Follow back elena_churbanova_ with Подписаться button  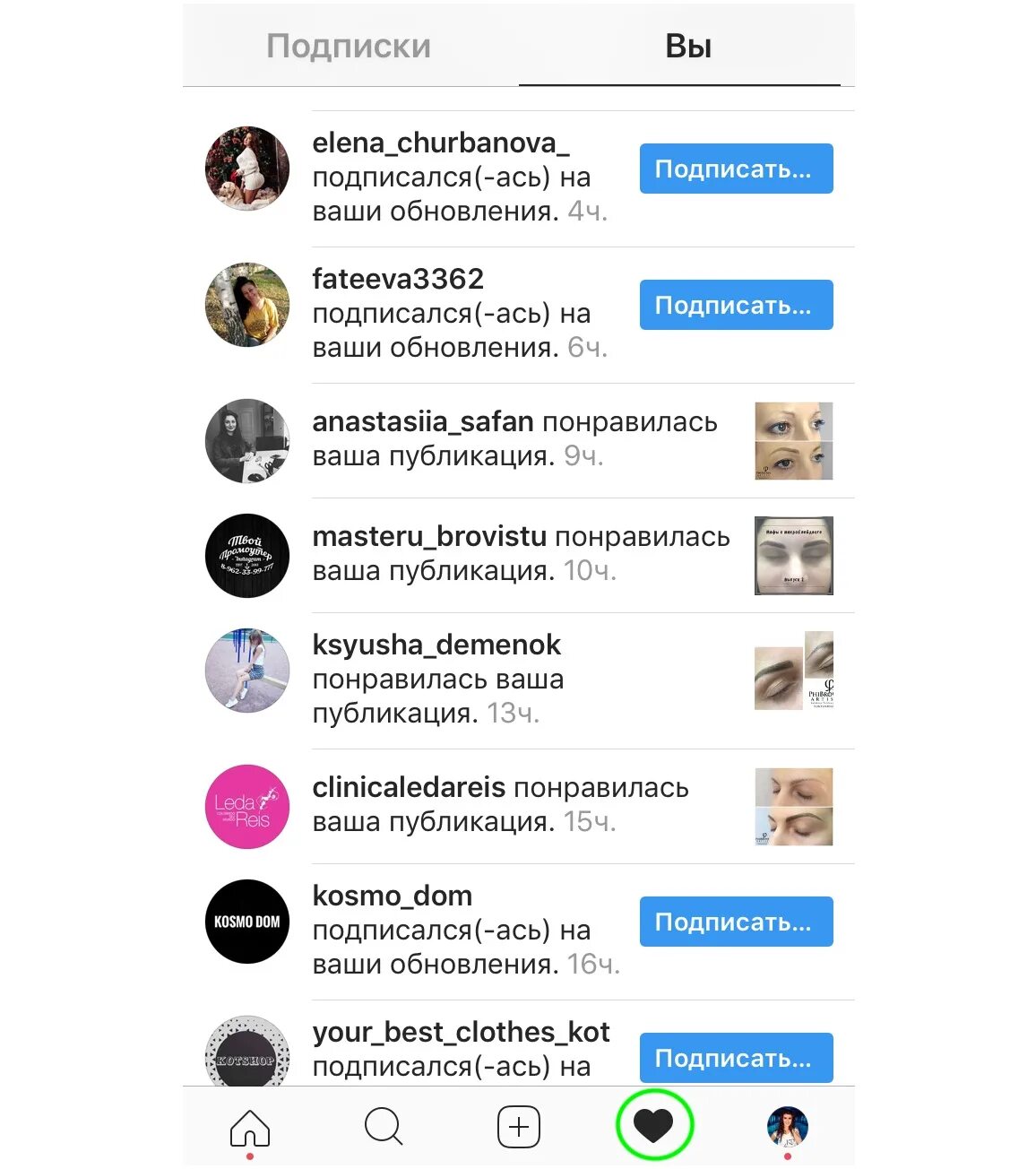tap(737, 169)
